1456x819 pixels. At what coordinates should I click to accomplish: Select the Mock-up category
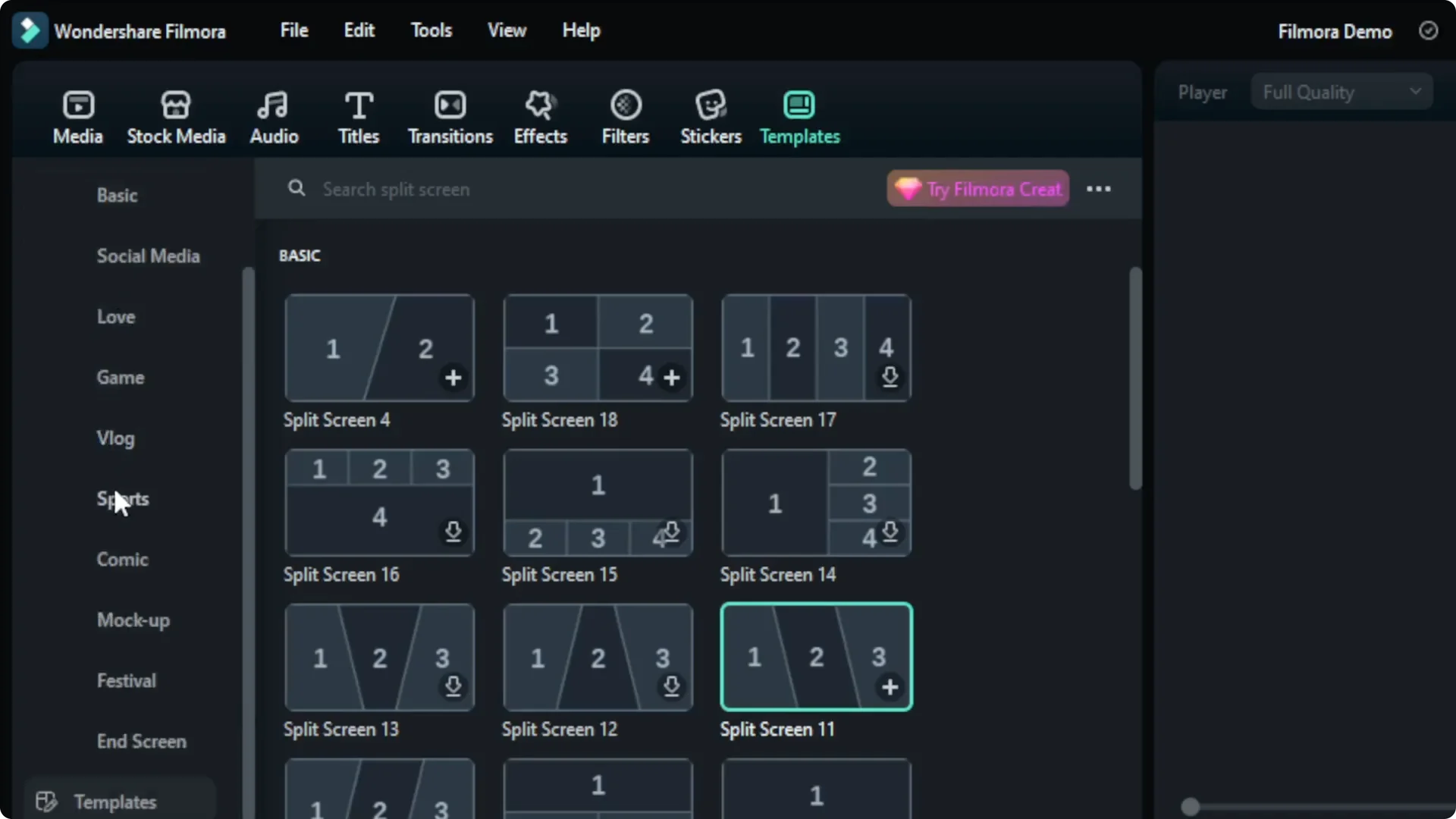133,620
